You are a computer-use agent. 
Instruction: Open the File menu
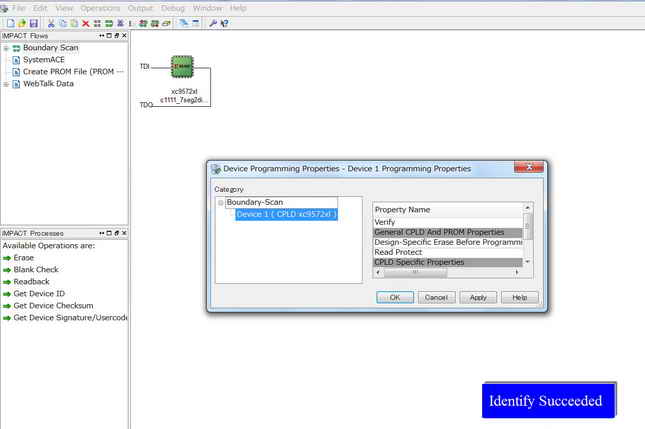[19, 8]
